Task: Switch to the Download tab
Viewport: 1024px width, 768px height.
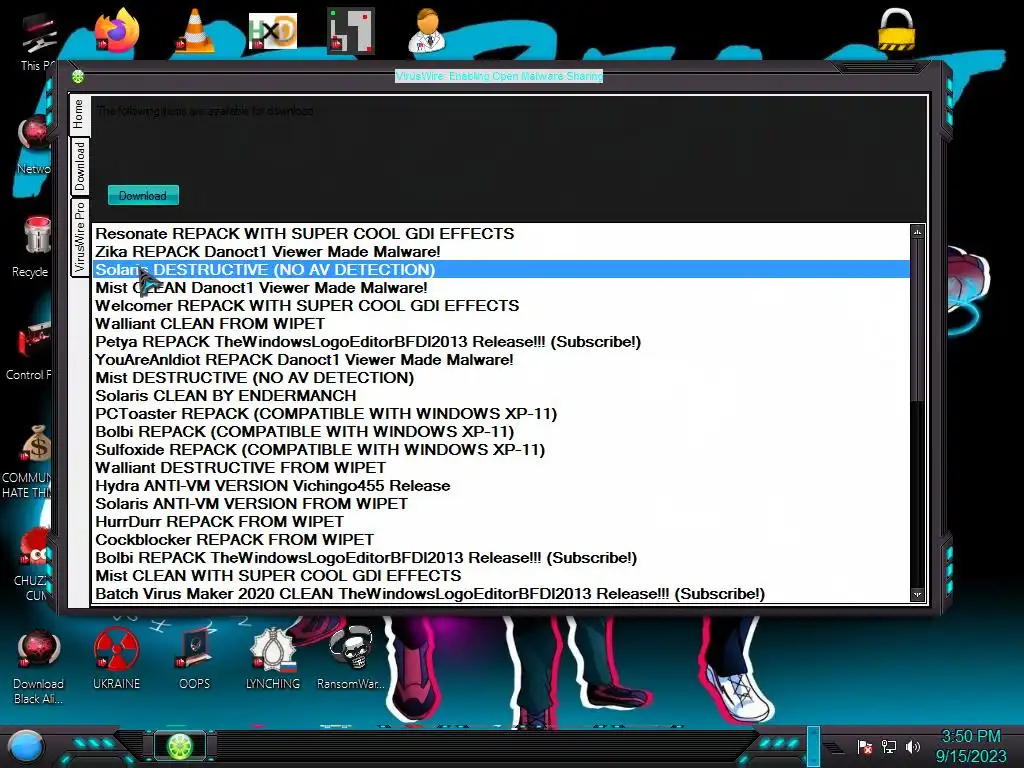Action: (x=79, y=167)
